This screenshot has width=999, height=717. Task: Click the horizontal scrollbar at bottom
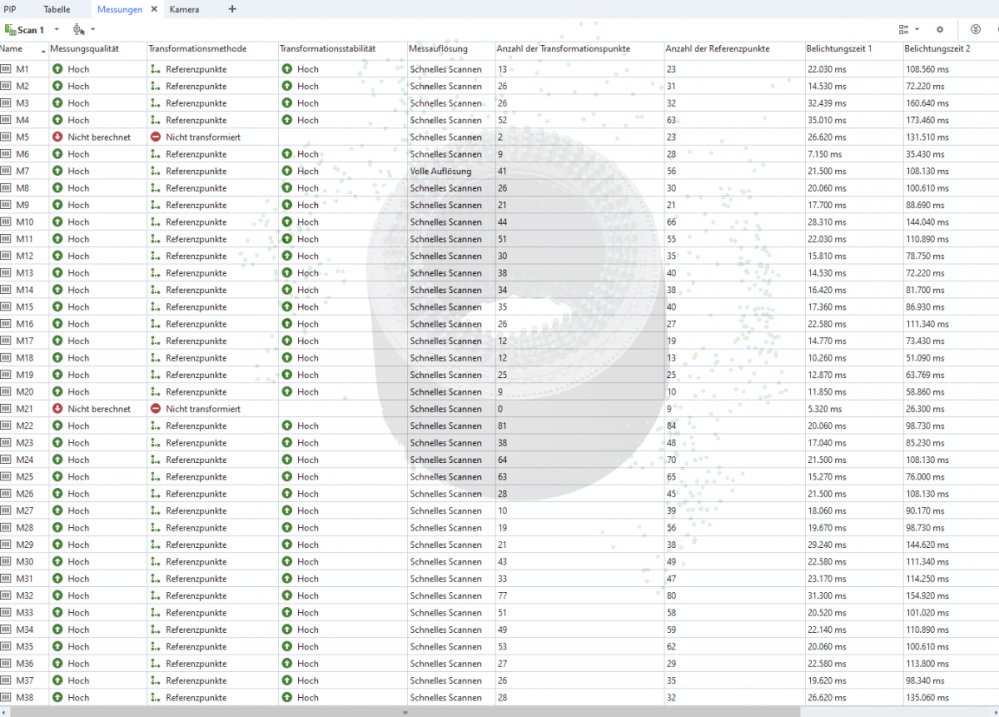pyautogui.click(x=404, y=712)
